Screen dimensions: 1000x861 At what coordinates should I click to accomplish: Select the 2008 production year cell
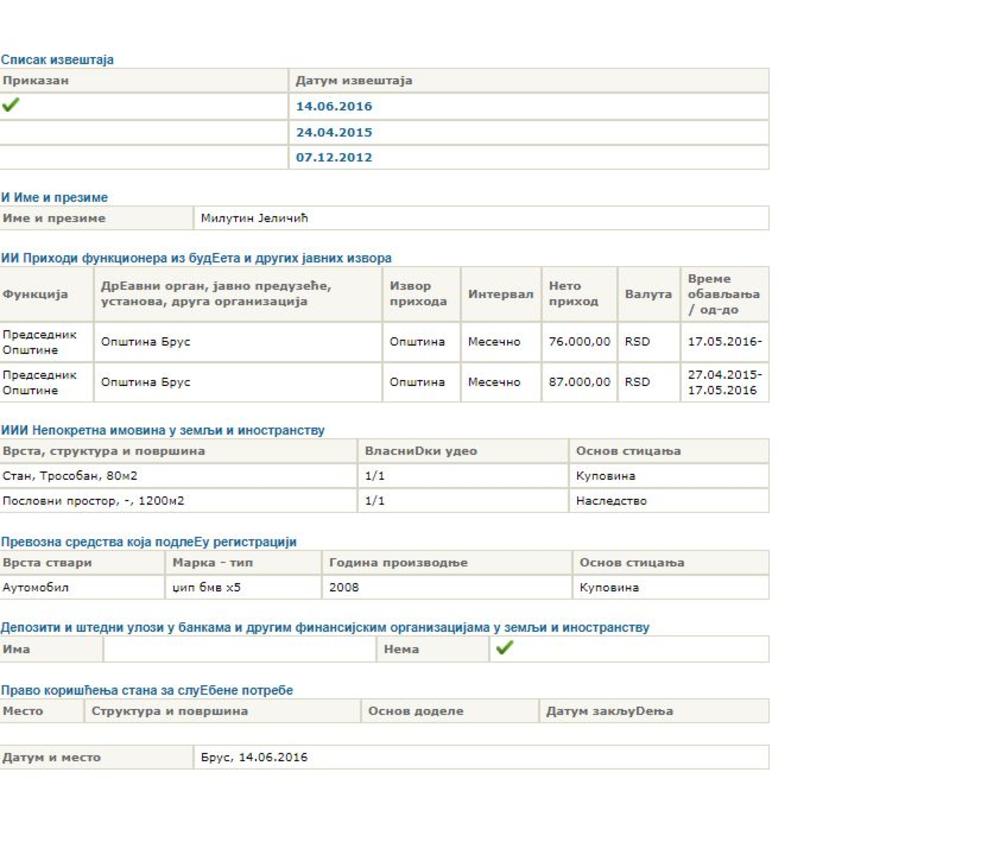[344, 588]
